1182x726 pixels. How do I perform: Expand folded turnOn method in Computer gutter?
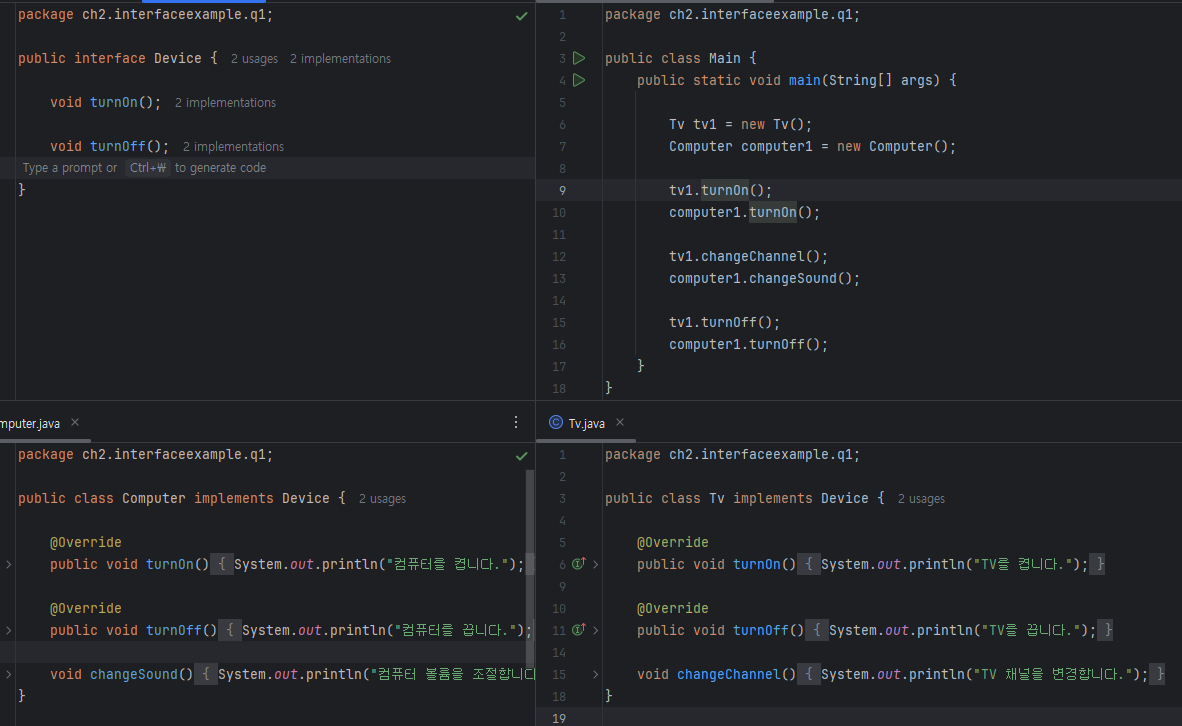pyautogui.click(x=8, y=564)
